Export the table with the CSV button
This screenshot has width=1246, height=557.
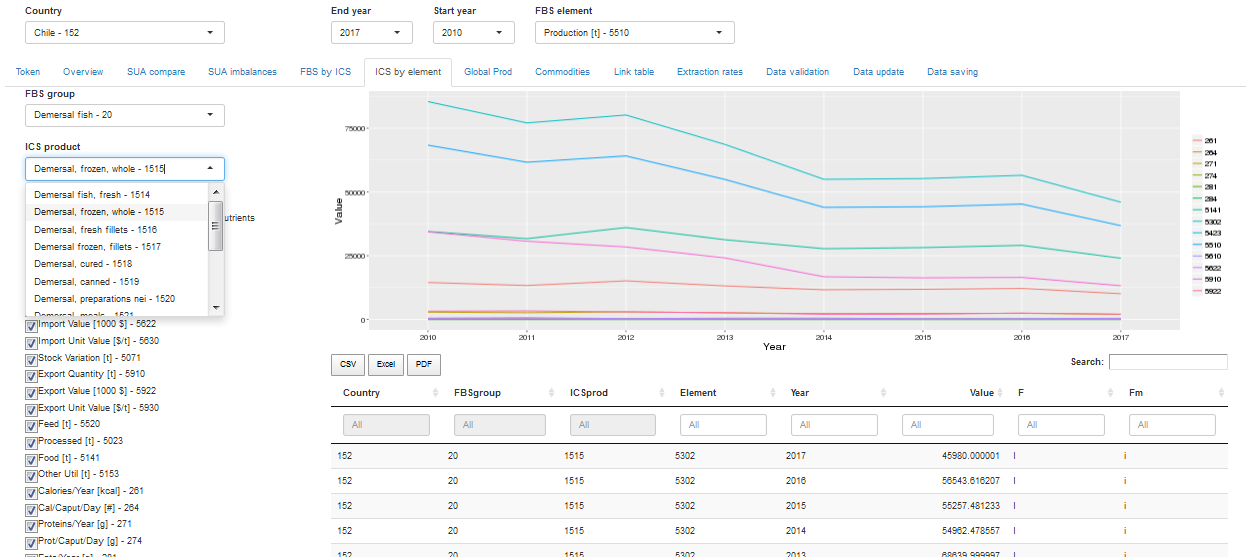347,365
